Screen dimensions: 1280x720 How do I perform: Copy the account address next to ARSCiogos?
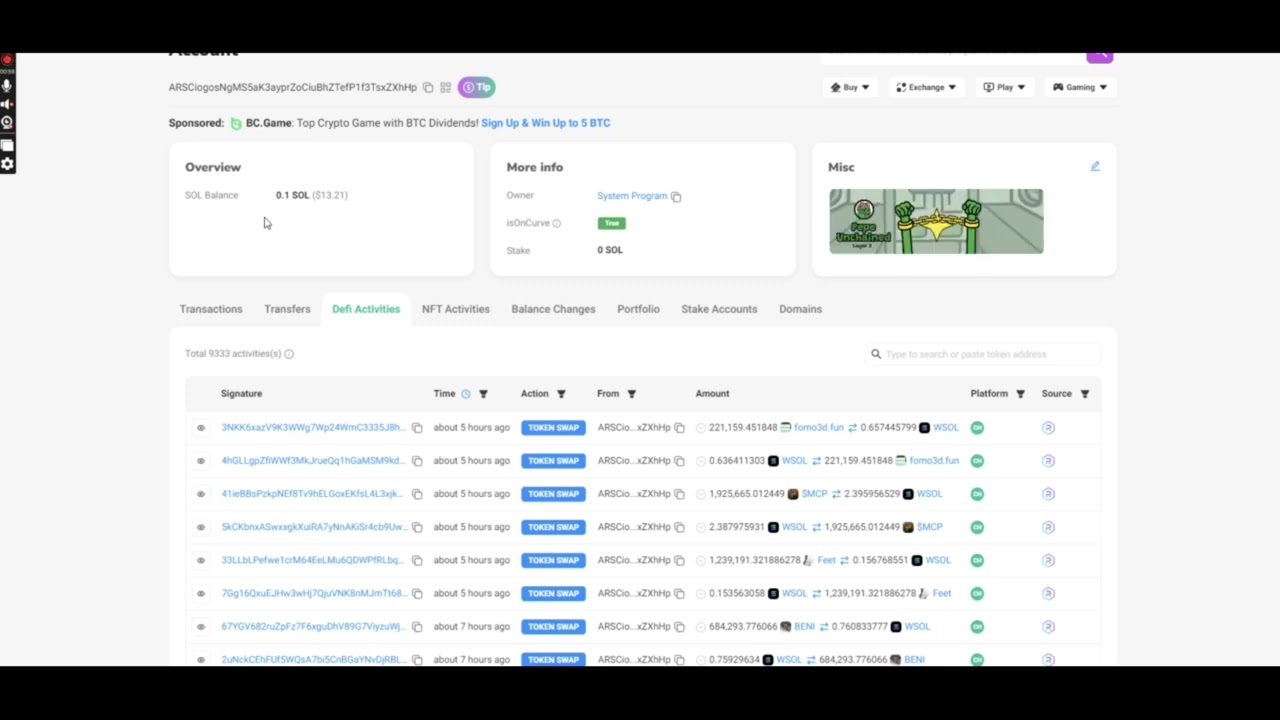coord(428,88)
